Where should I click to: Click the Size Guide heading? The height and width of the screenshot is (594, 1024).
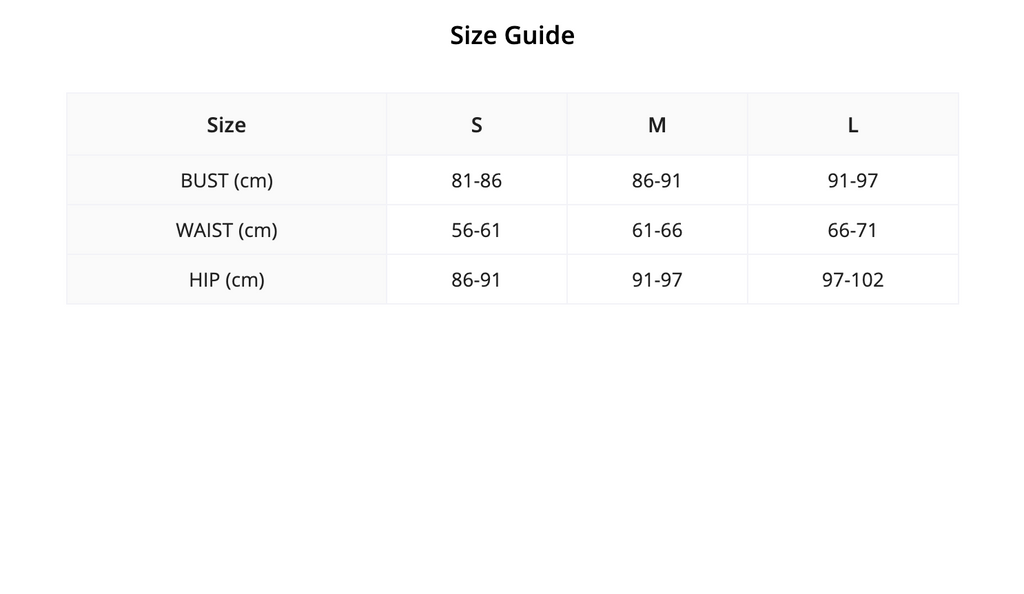click(x=512, y=35)
